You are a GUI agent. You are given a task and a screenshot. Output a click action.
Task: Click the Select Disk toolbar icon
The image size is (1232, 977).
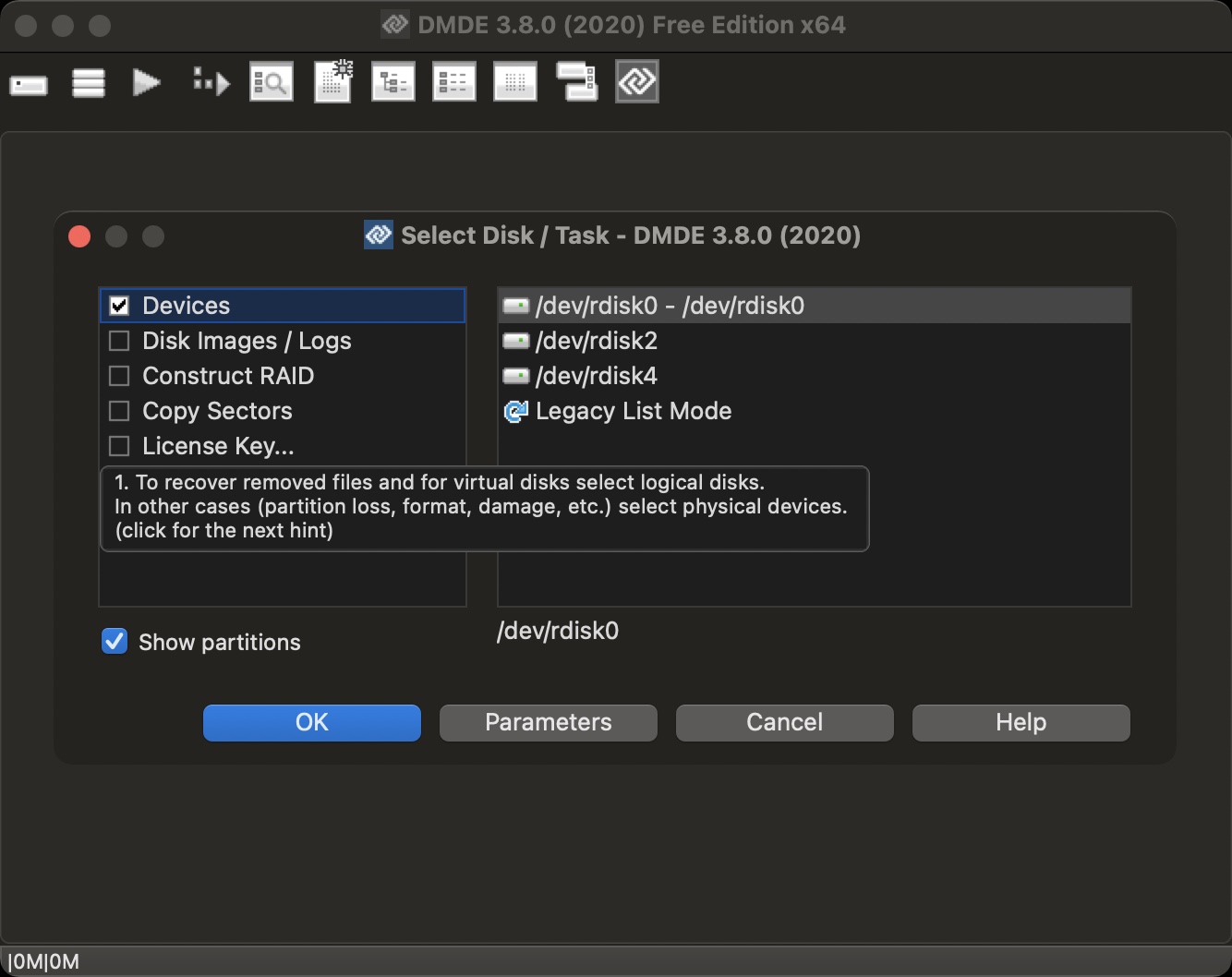(29, 85)
